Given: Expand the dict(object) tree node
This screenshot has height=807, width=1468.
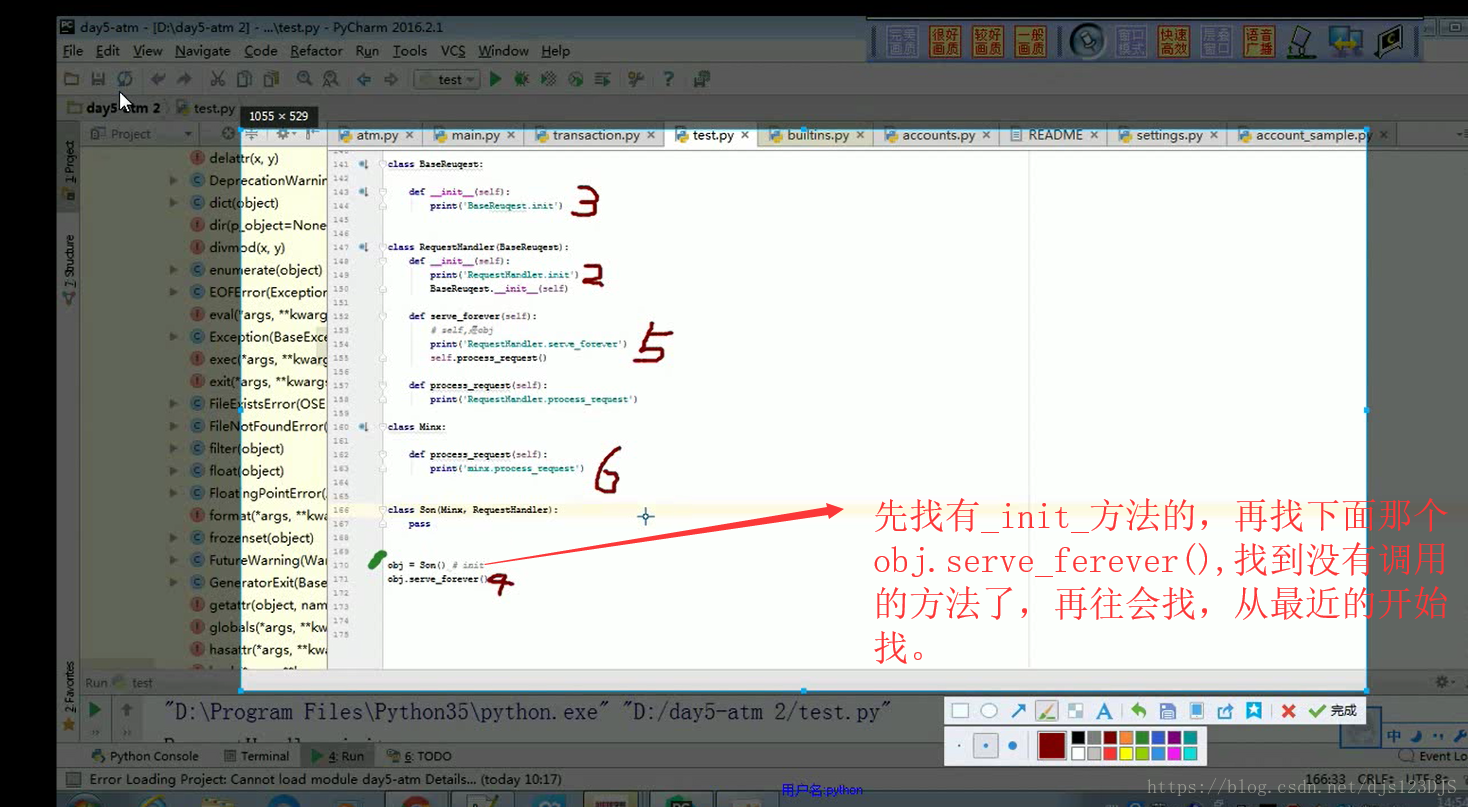Looking at the screenshot, I should point(174,203).
